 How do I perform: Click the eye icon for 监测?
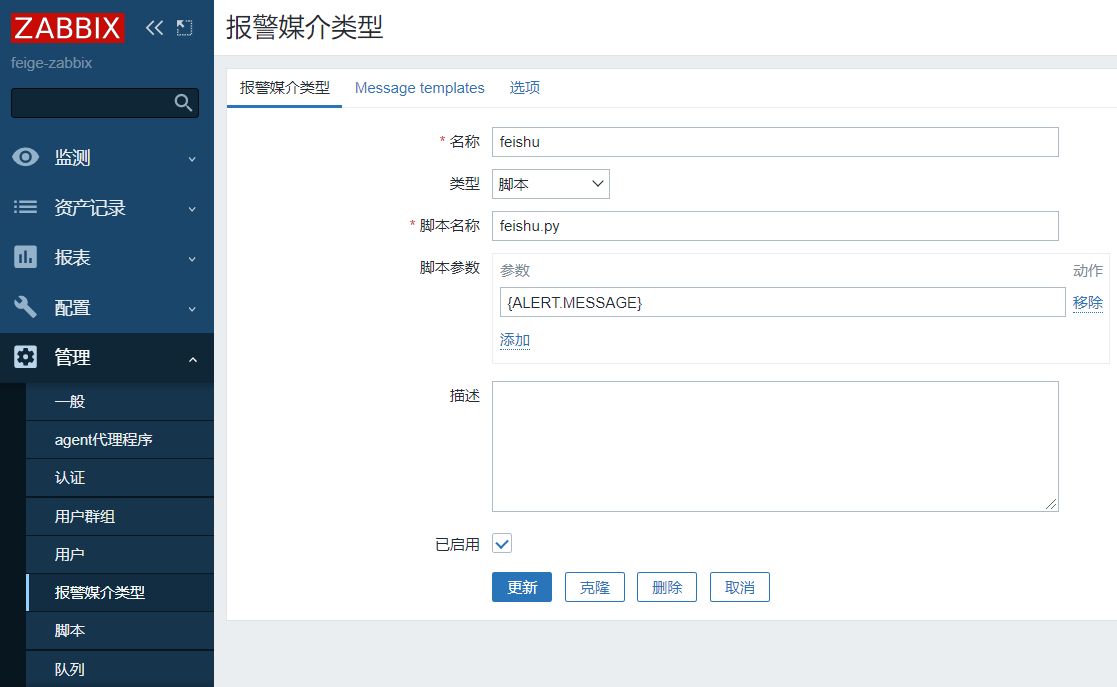[x=26, y=157]
